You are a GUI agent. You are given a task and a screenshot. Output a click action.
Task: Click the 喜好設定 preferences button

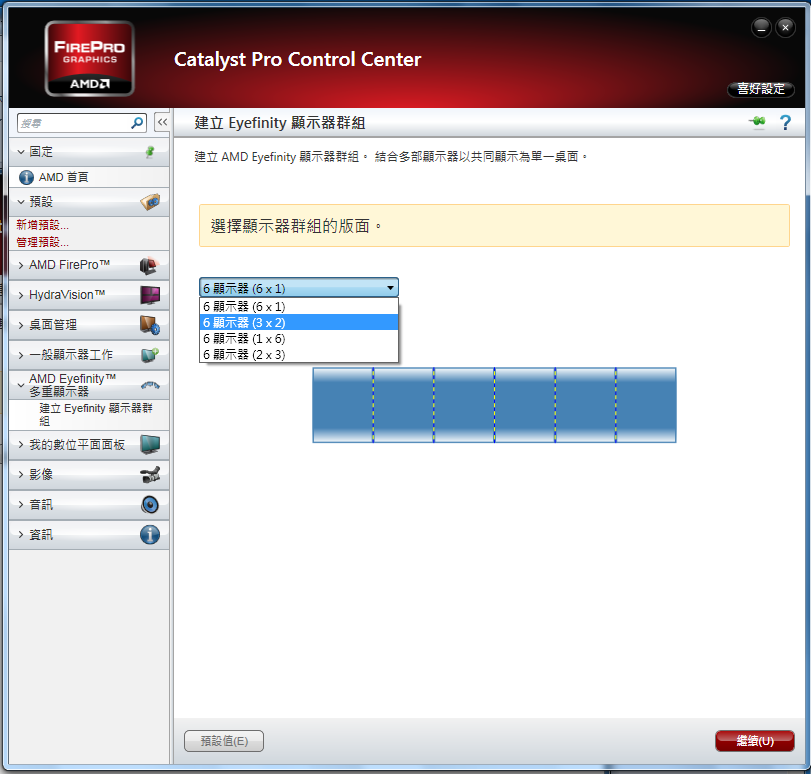point(760,89)
